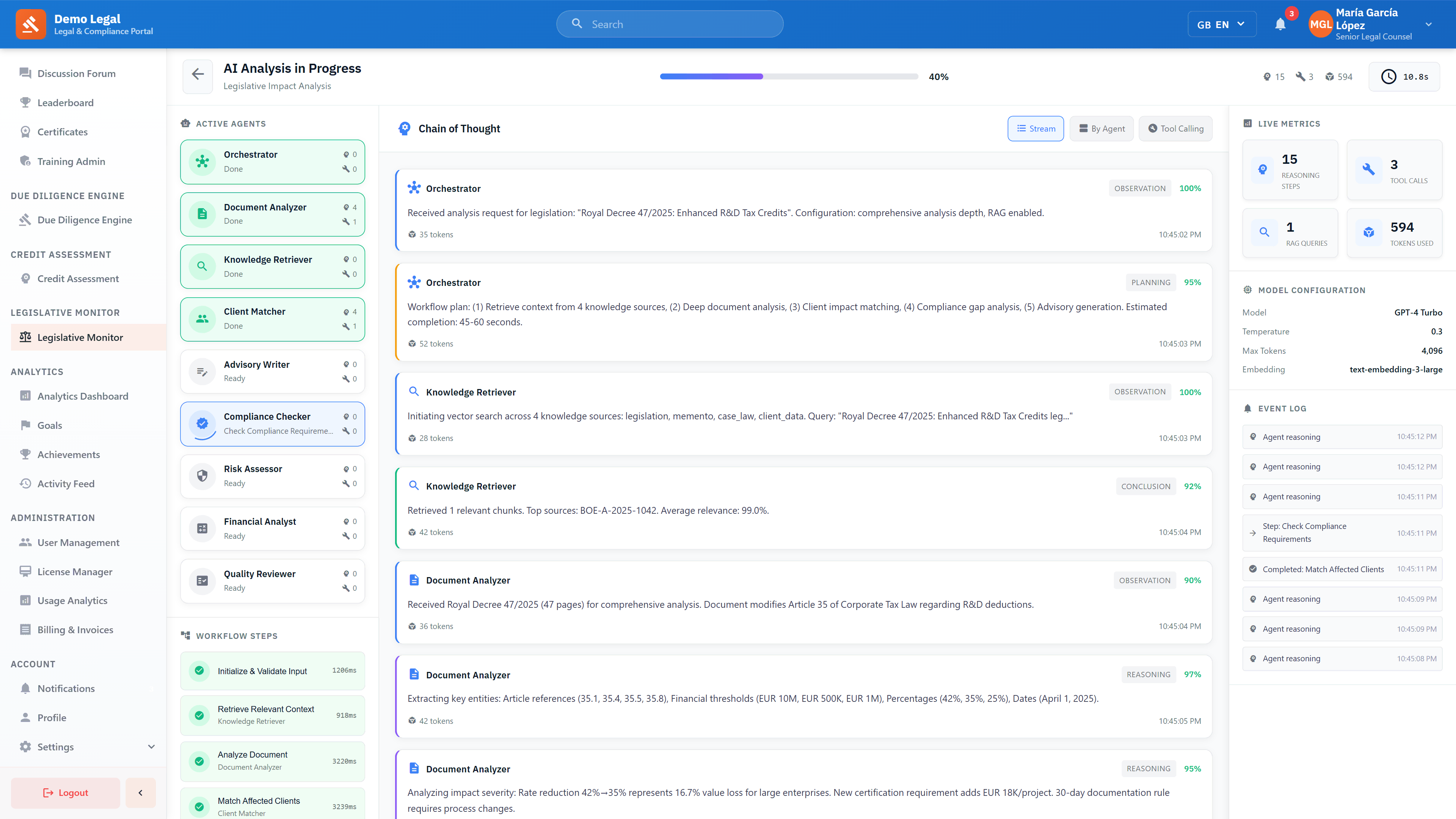Click the 40% analysis progress bar
The image size is (1456, 819).
788,76
